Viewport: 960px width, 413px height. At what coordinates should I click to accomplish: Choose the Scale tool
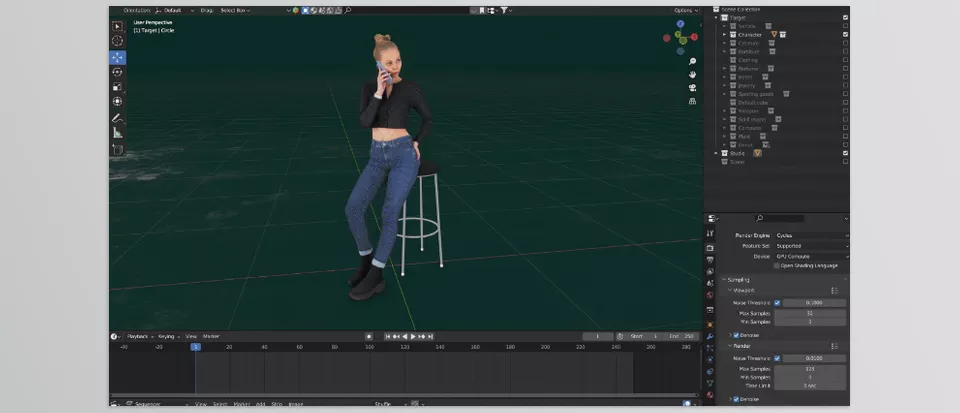click(x=118, y=87)
